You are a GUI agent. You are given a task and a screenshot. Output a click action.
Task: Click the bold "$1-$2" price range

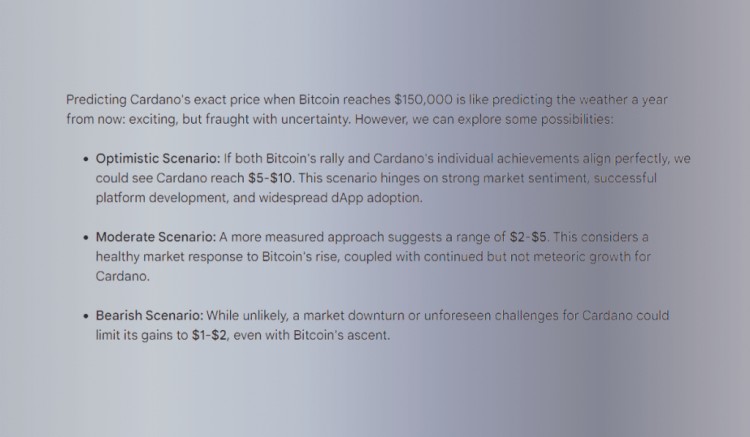[209, 335]
